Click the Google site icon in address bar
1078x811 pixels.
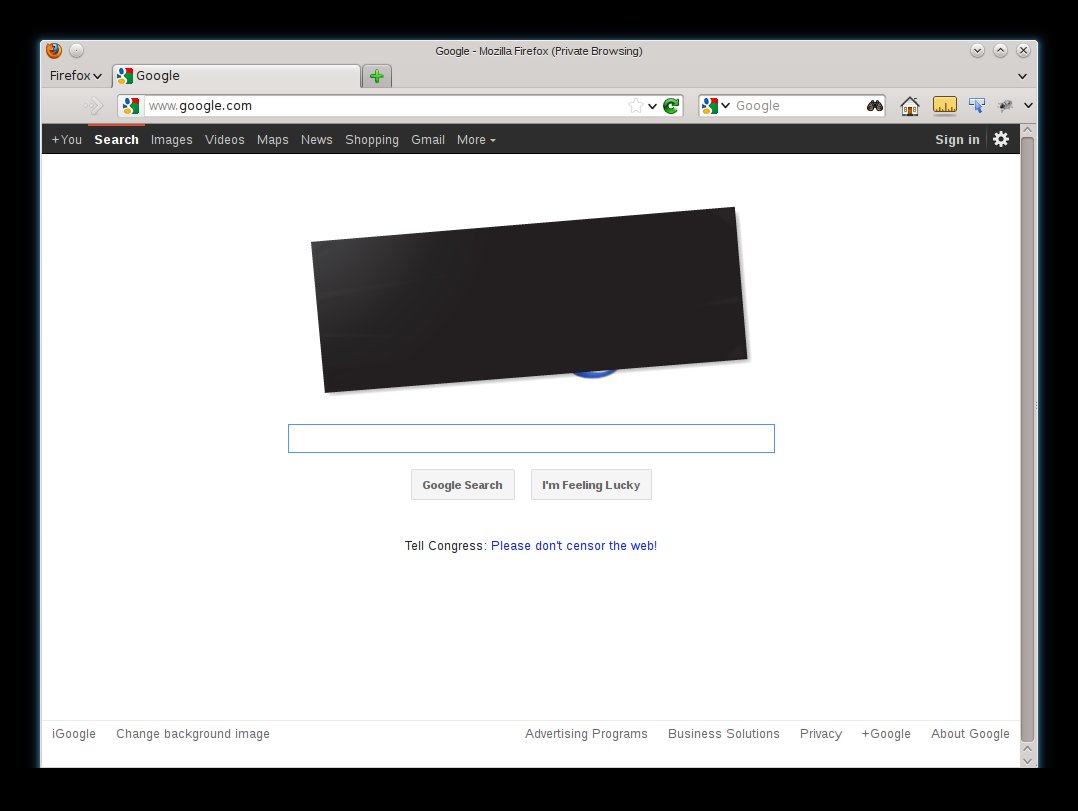tap(130, 106)
